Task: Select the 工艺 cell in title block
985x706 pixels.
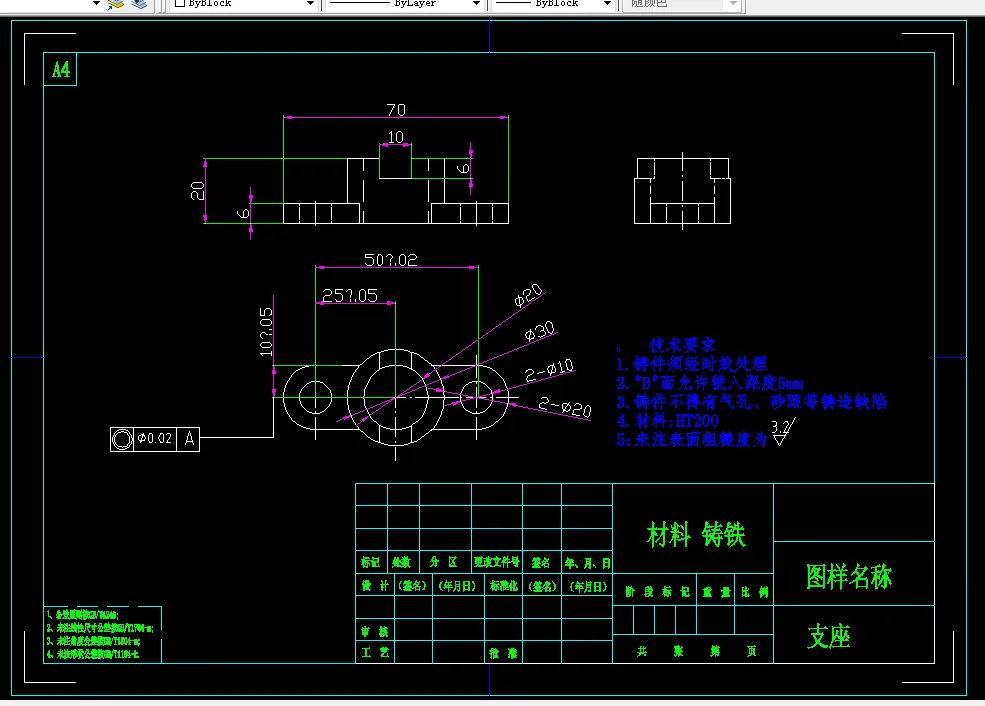Action: click(375, 653)
